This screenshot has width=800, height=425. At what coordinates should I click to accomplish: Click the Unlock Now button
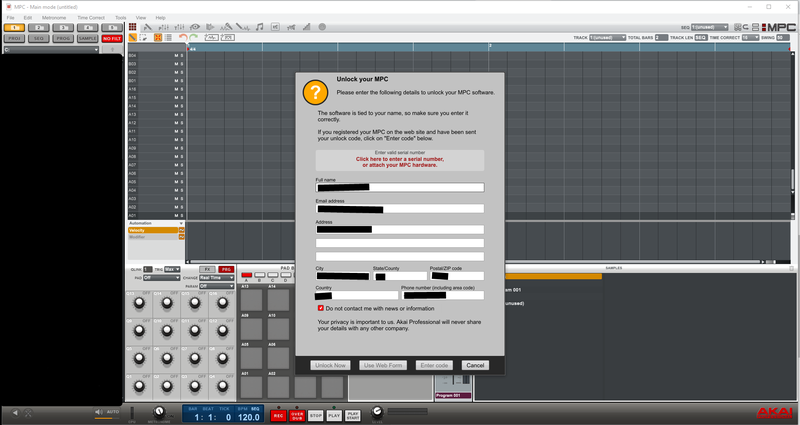pyautogui.click(x=330, y=365)
